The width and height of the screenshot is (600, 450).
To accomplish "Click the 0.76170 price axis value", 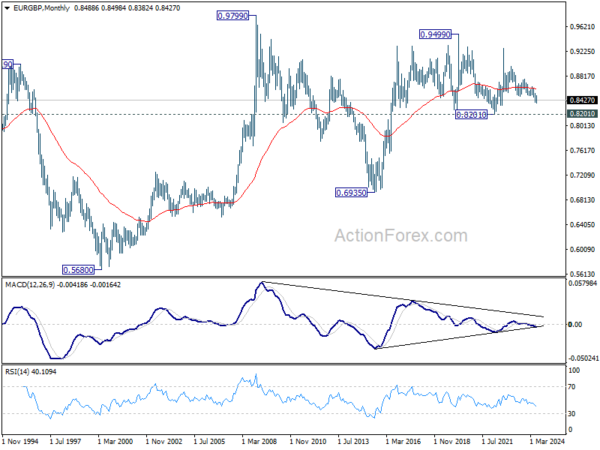I will coord(582,151).
